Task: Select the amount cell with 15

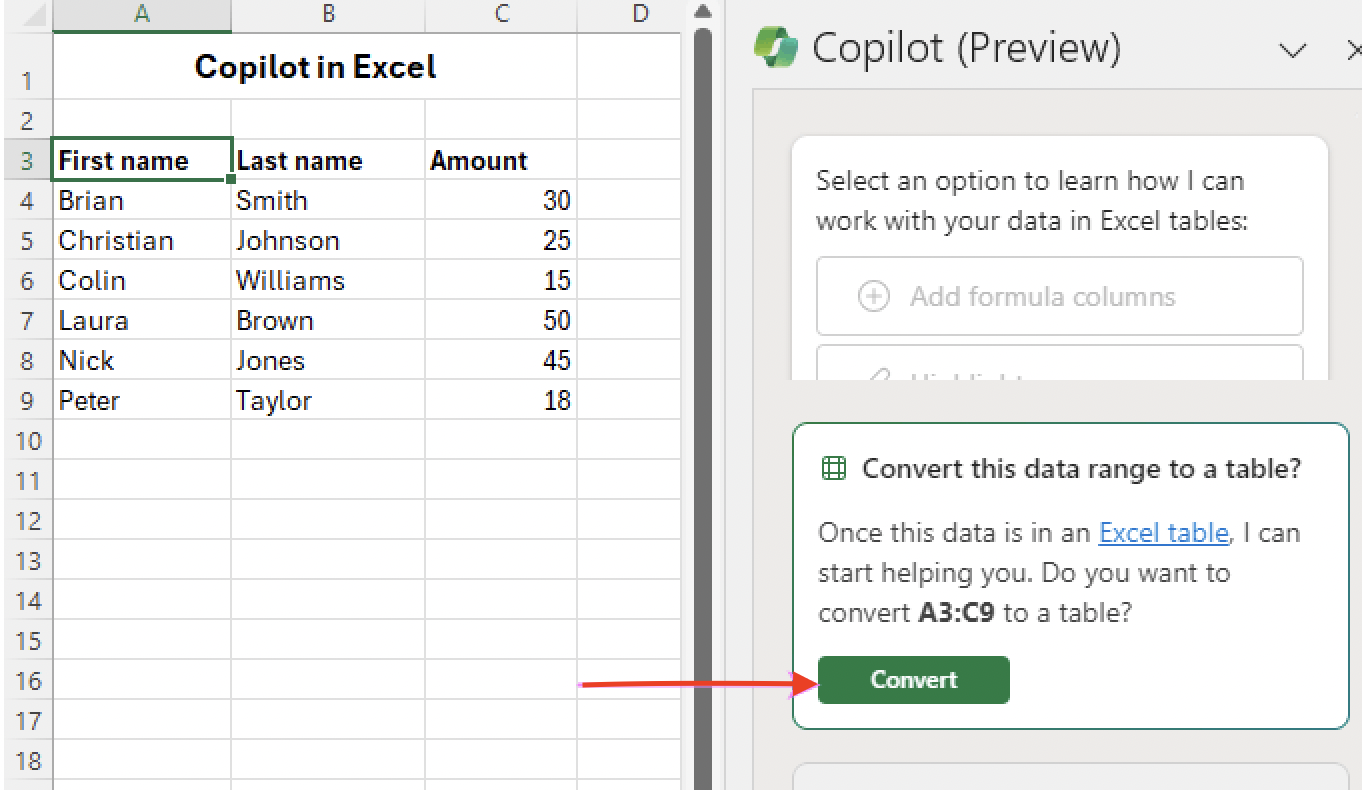Action: point(501,280)
